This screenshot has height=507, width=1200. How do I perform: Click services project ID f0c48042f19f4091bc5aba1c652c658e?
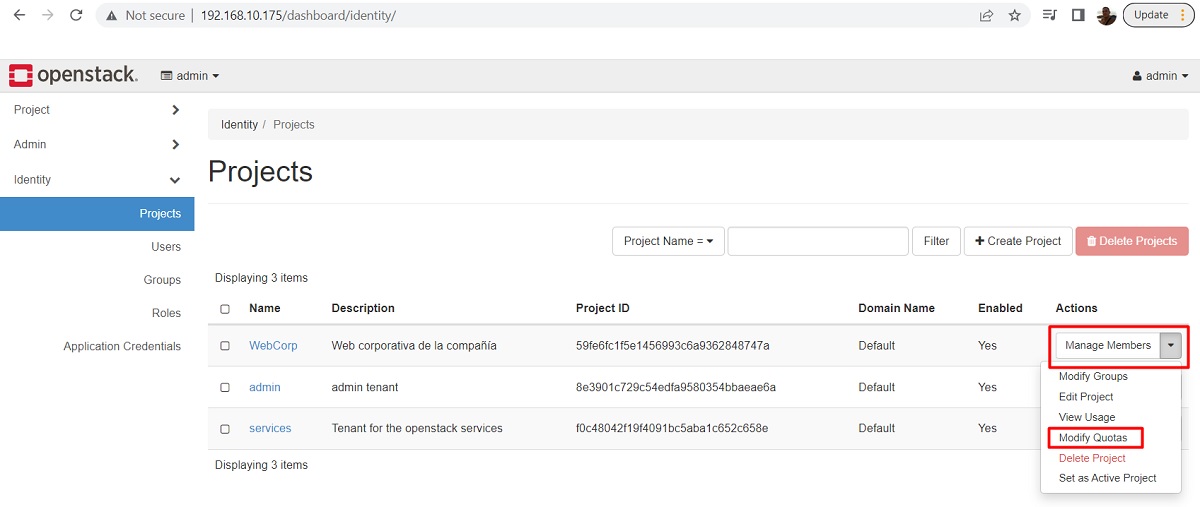pos(672,429)
